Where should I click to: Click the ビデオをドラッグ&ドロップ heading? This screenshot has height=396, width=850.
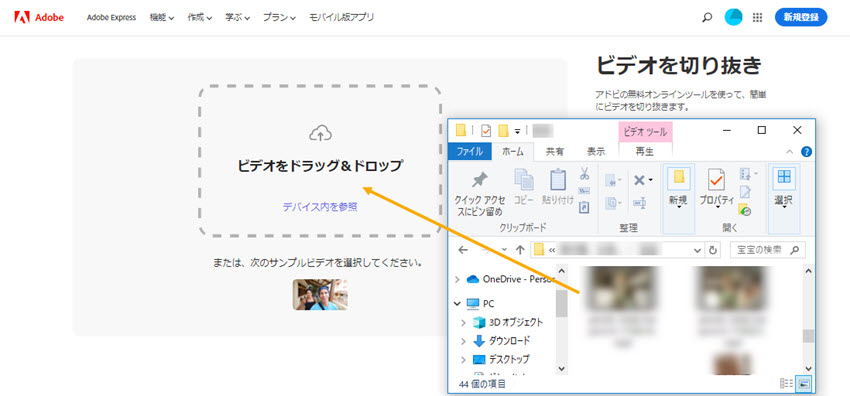320,166
